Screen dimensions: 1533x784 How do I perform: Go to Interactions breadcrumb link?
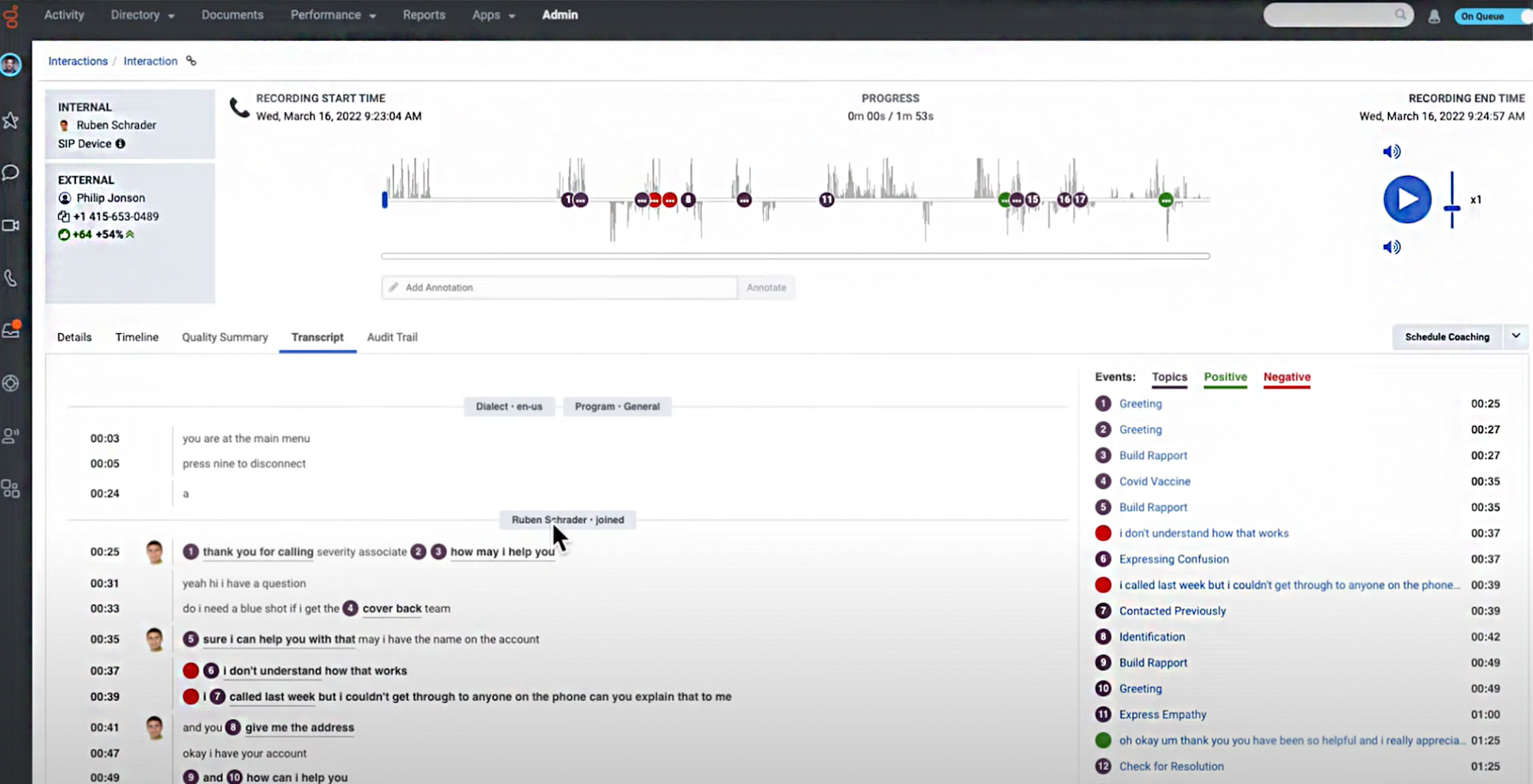click(78, 61)
